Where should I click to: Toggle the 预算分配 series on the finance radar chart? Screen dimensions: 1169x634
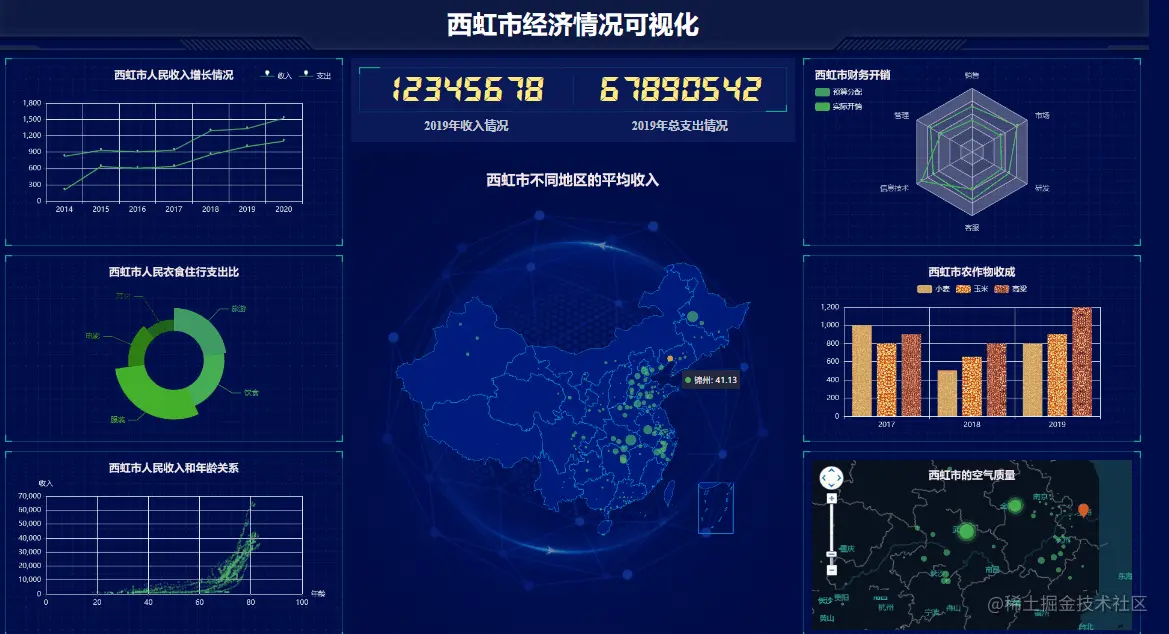coord(822,92)
